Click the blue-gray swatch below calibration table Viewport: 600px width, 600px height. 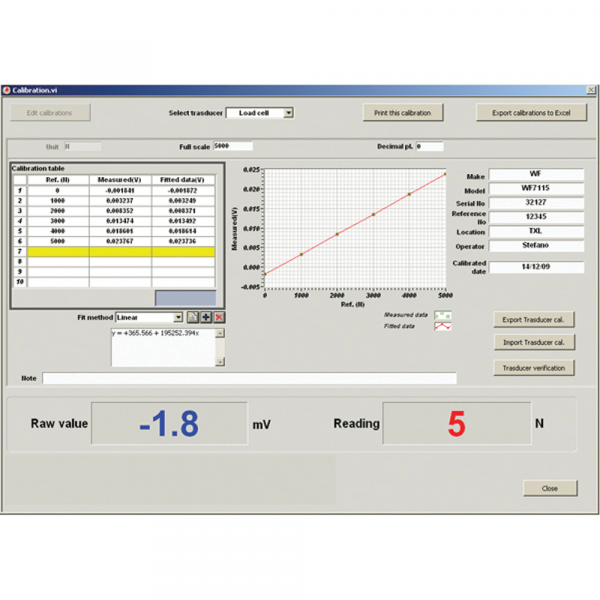coord(185,298)
